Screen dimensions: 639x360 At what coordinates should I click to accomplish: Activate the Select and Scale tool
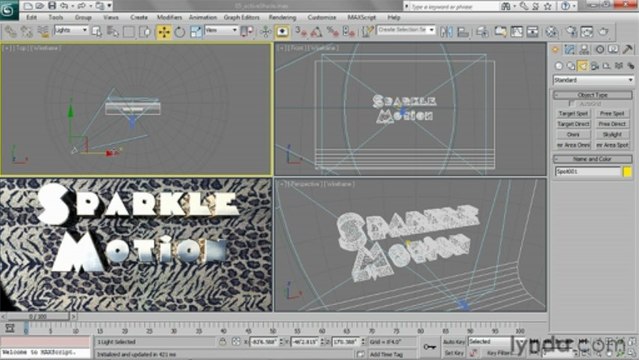(196, 32)
